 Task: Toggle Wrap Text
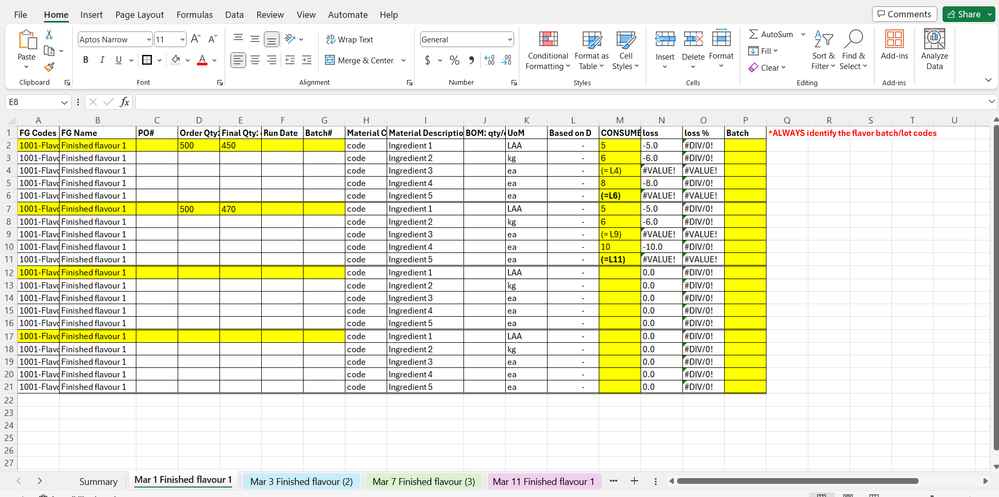coord(349,40)
